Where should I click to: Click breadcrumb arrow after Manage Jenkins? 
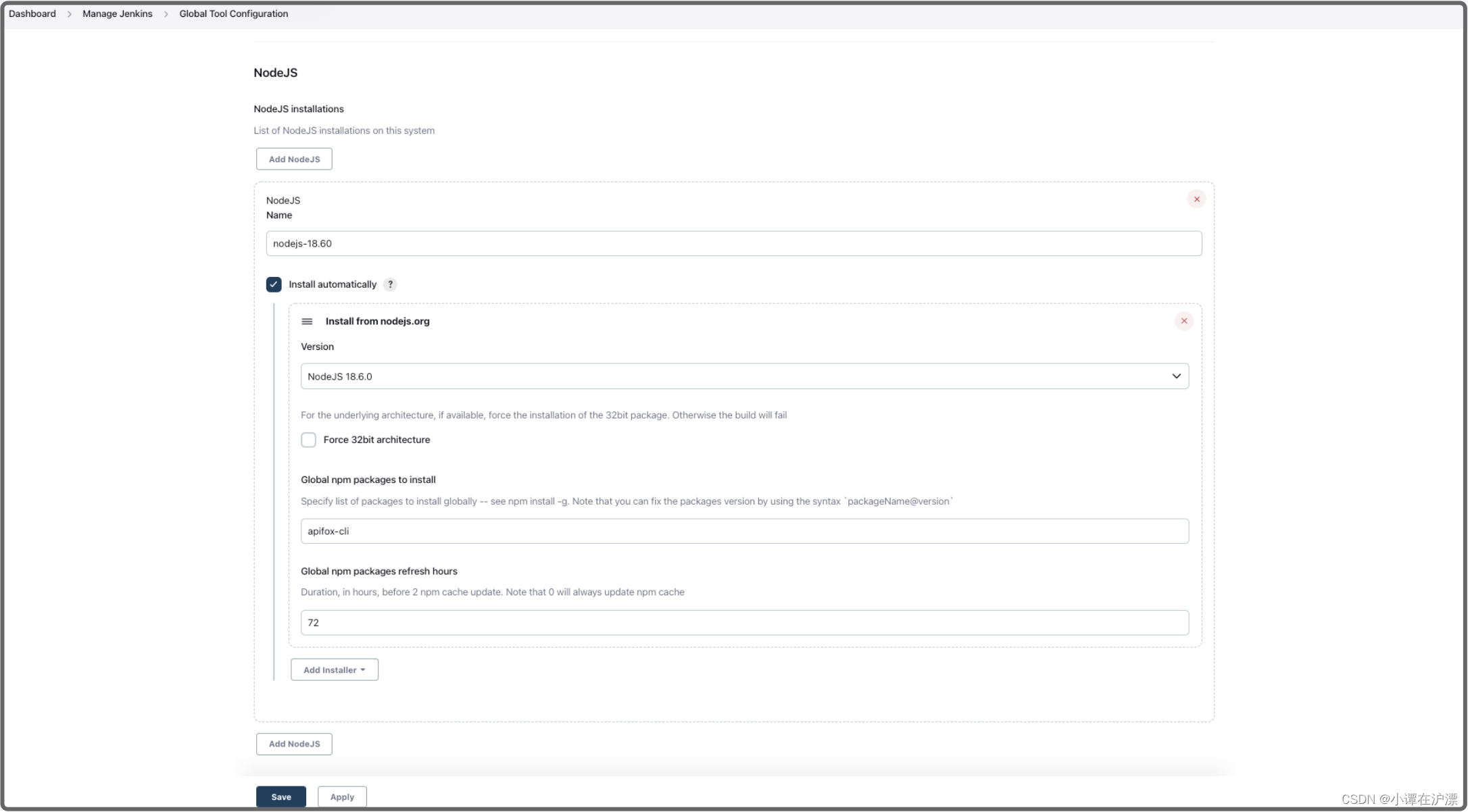point(166,14)
